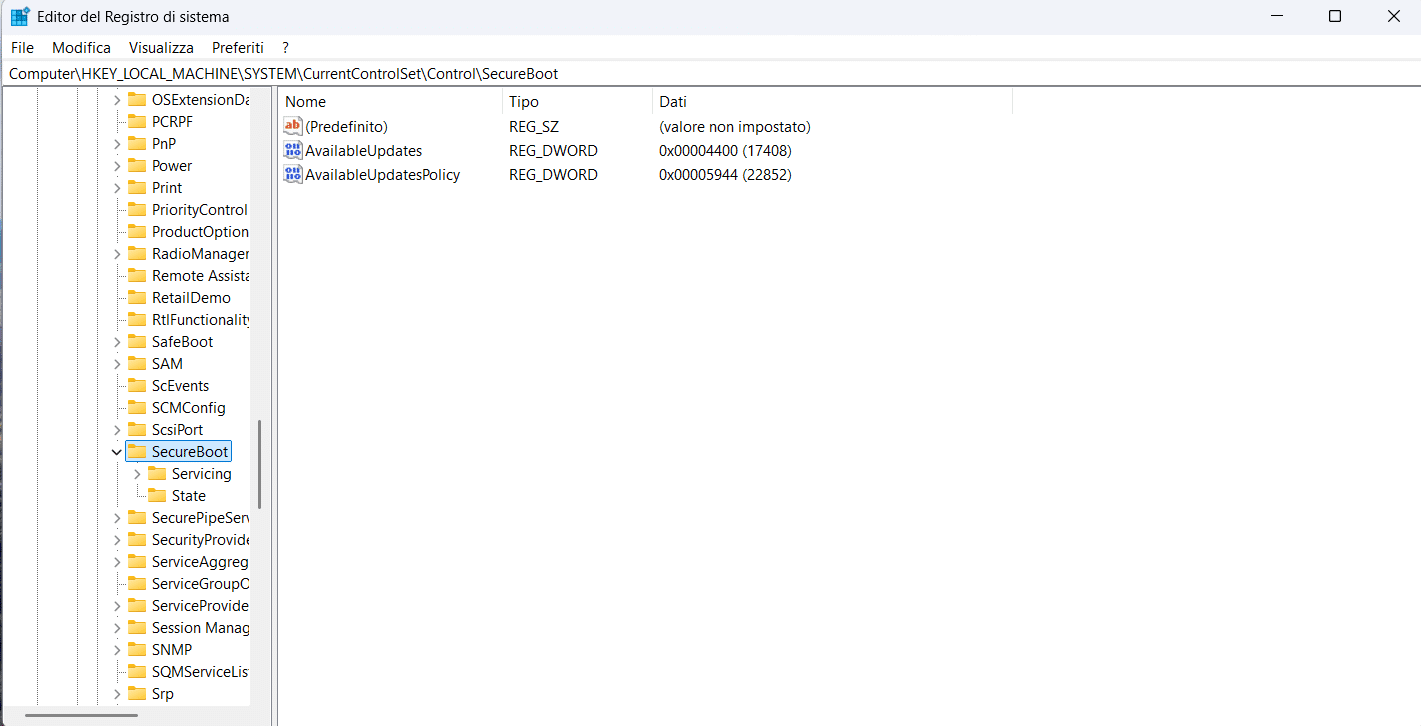This screenshot has height=726, width=1421.
Task: Click the SafeBoot folder icon
Action: [137, 342]
